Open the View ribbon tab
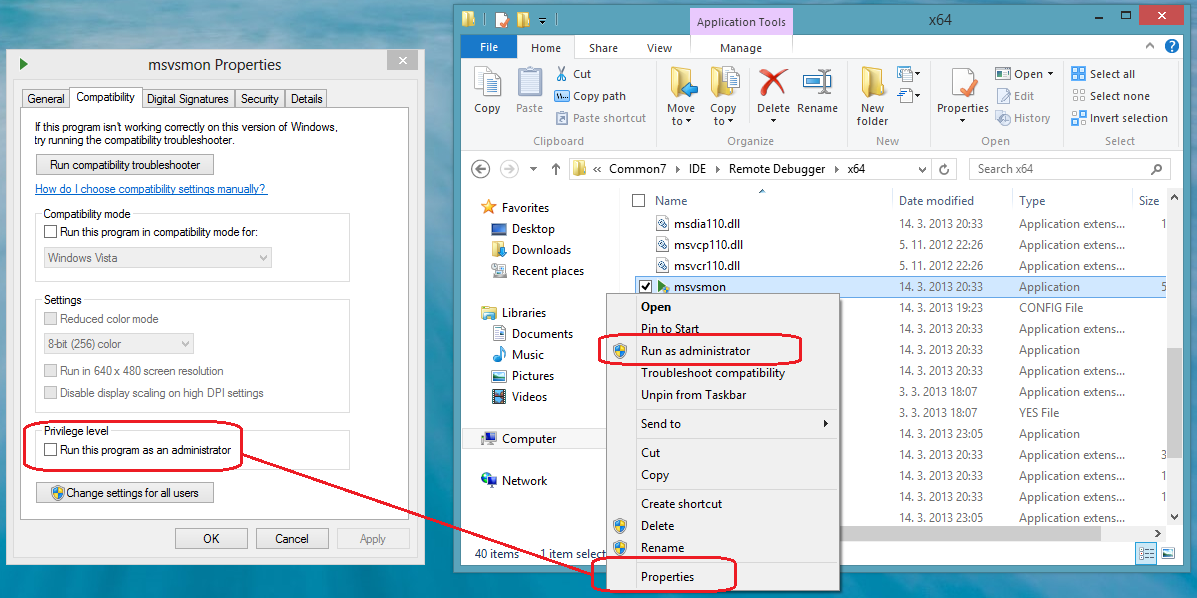Viewport: 1197px width, 598px height. pos(660,47)
